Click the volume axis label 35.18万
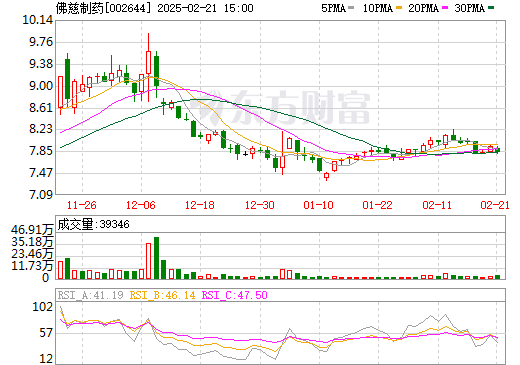This screenshot has height=365, width=520. [32, 242]
